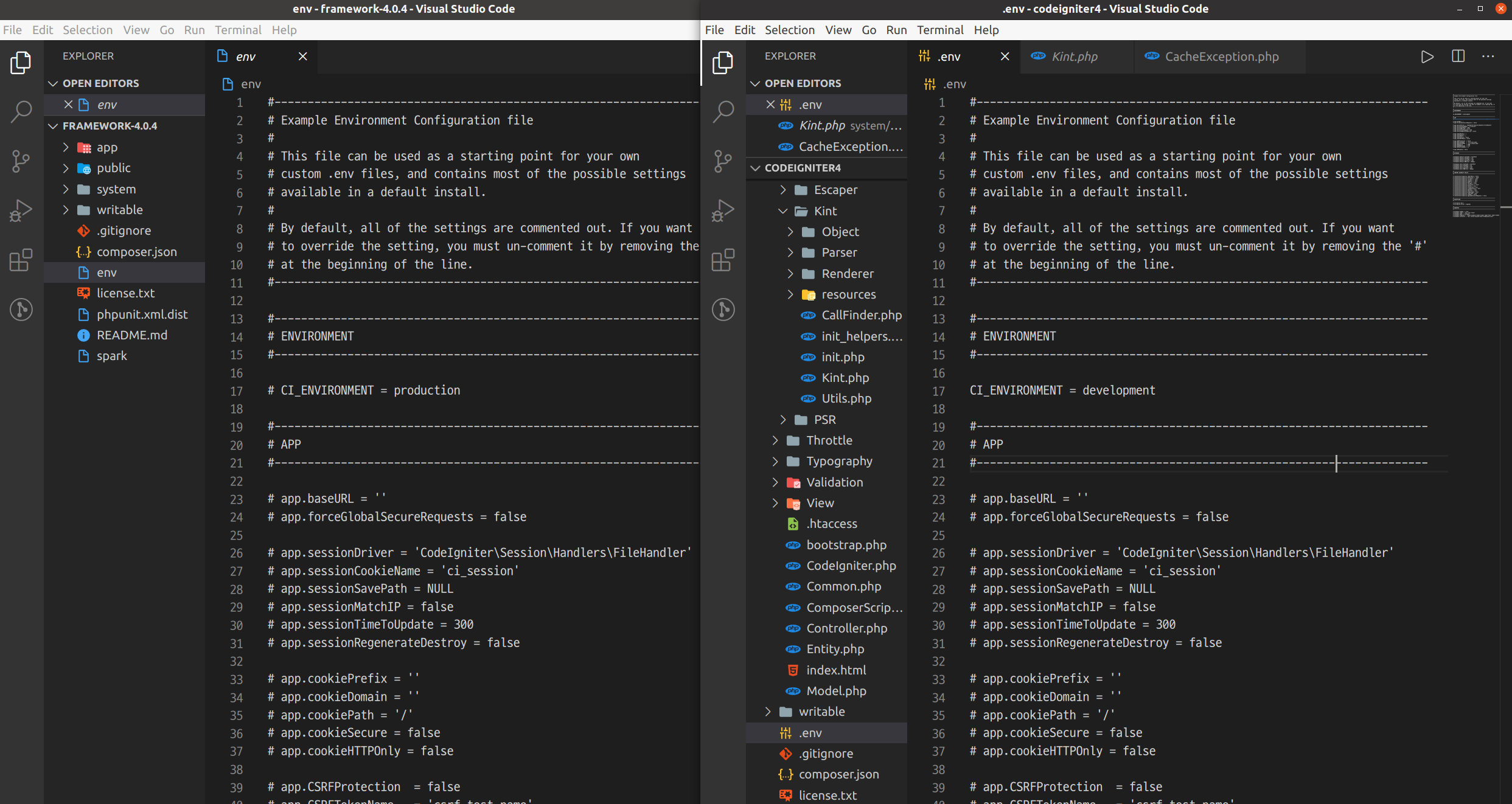Close the env tab in framework window
The height and width of the screenshot is (804, 1512).
[302, 57]
